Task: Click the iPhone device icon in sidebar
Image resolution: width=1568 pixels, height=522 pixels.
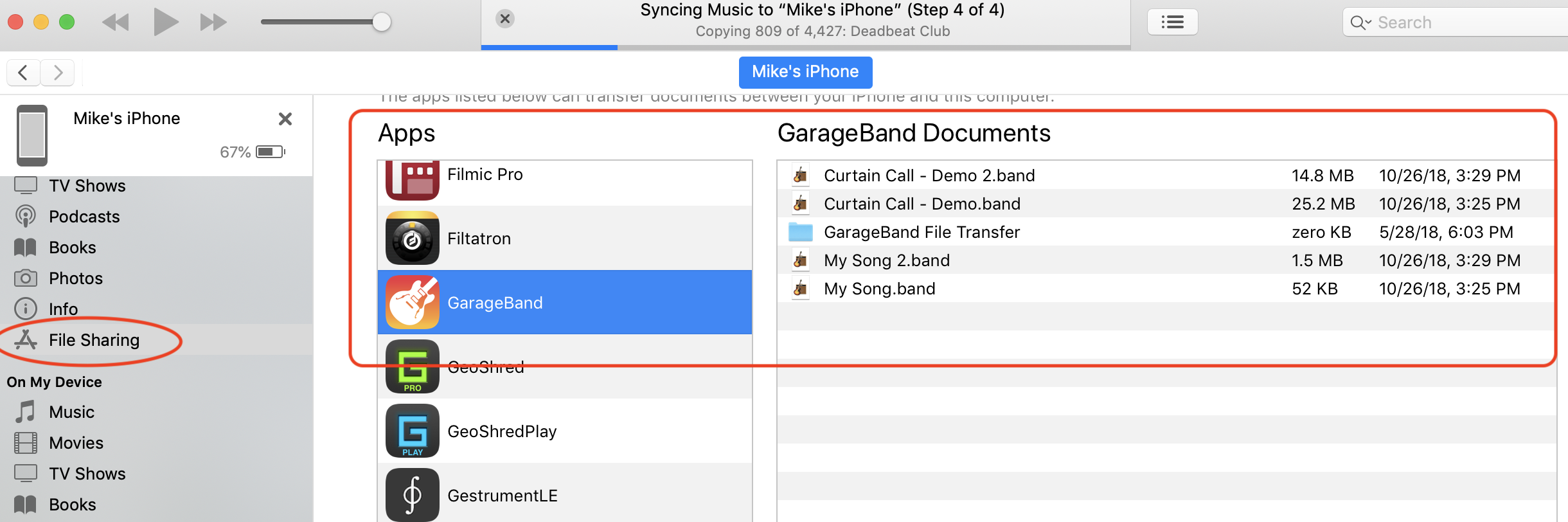Action: click(x=32, y=135)
